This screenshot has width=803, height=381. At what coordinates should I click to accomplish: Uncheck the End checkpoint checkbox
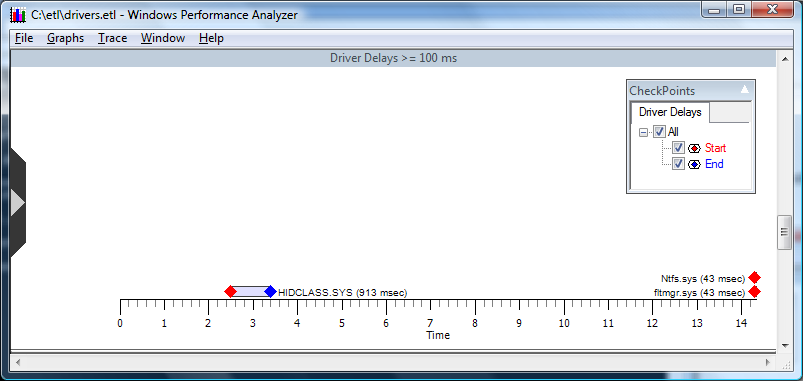tap(678, 164)
